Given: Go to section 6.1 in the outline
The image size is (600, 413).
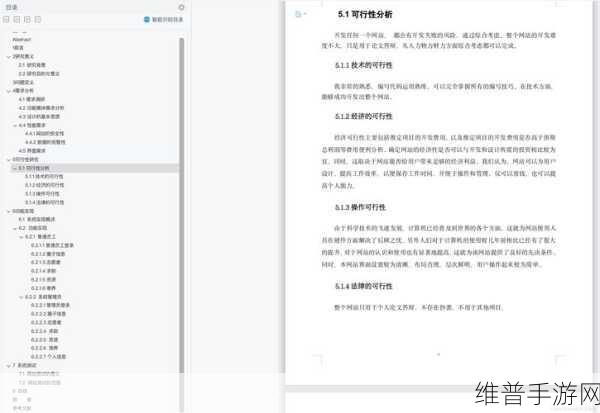Looking at the screenshot, I should [37, 219].
